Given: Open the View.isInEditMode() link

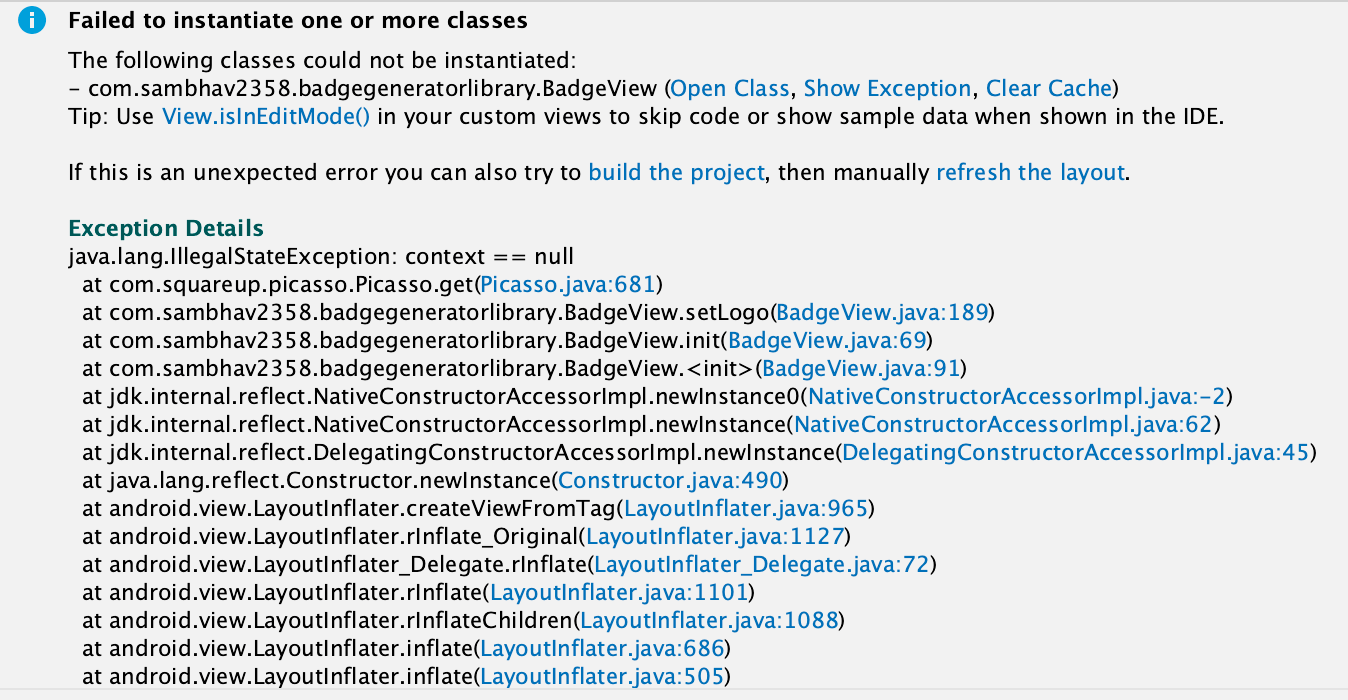Looking at the screenshot, I should 266,116.
